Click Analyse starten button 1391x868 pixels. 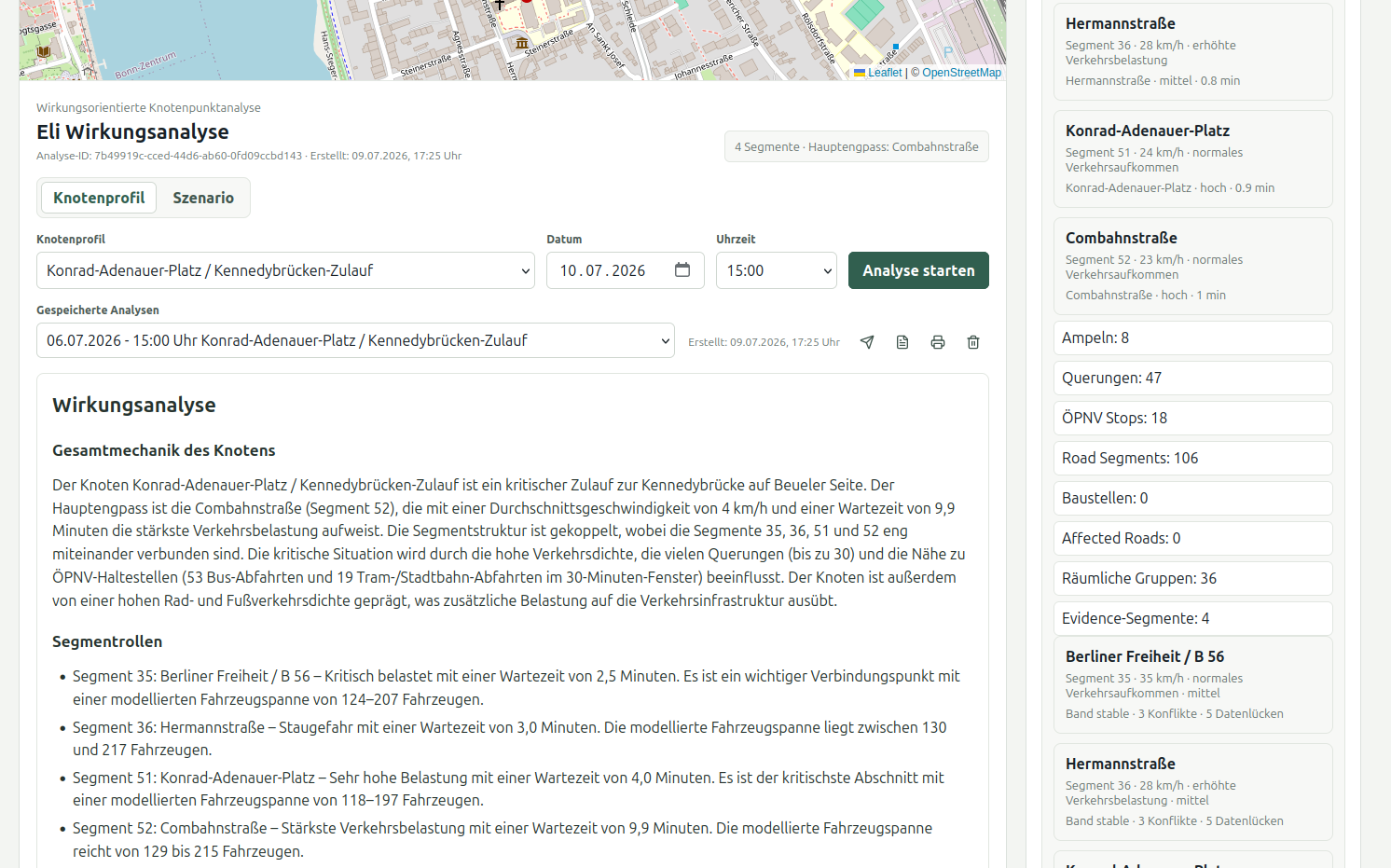tap(918, 270)
